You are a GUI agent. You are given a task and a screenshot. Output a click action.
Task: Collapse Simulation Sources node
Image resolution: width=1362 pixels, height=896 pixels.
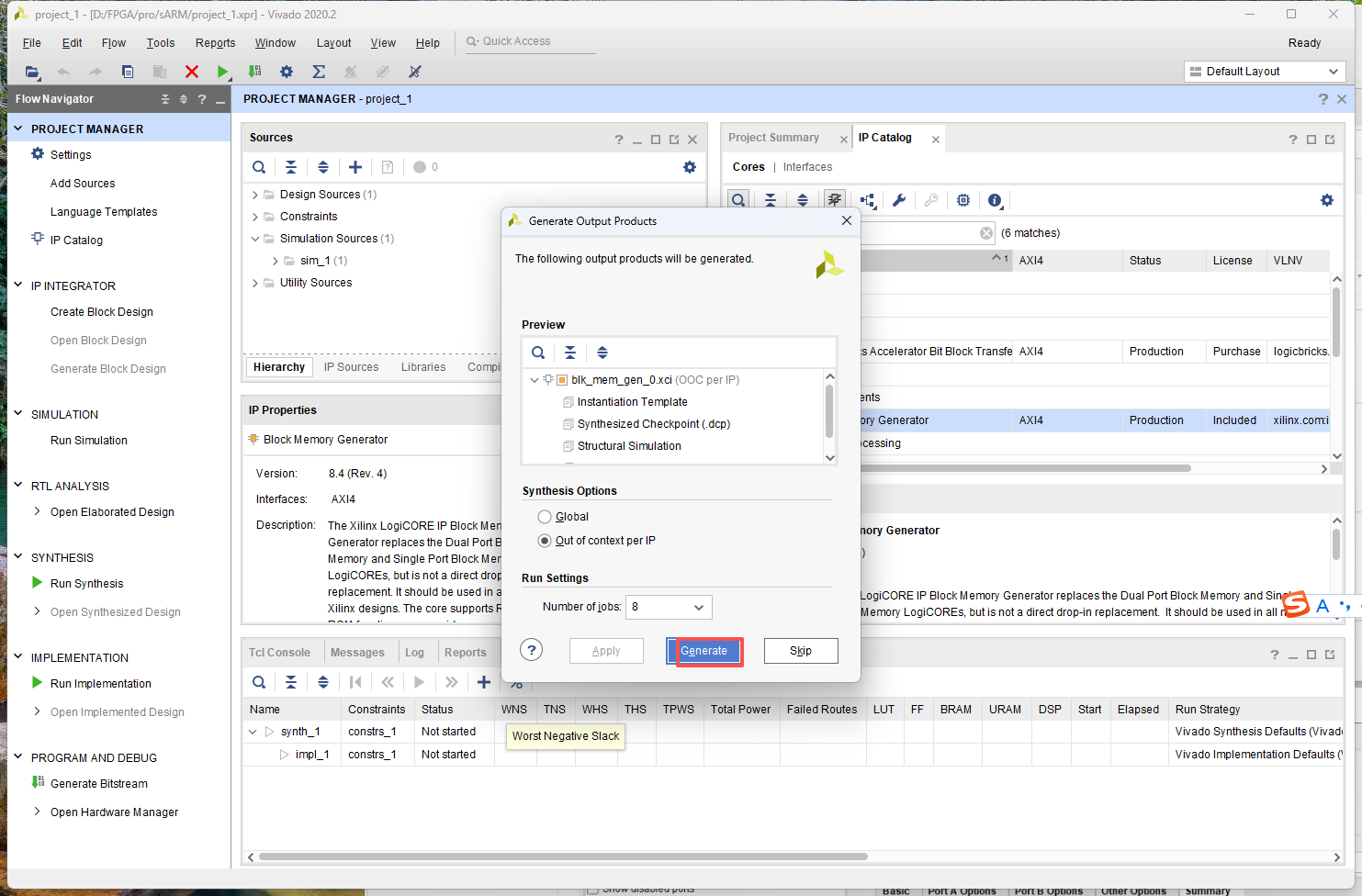(255, 239)
